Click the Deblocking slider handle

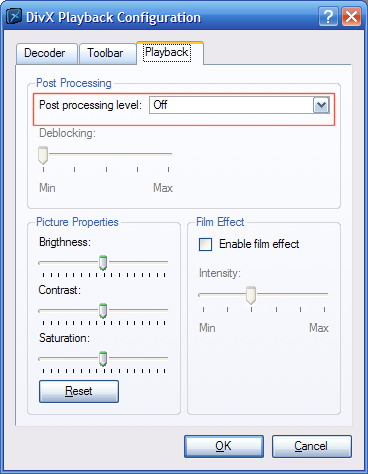coord(43,155)
